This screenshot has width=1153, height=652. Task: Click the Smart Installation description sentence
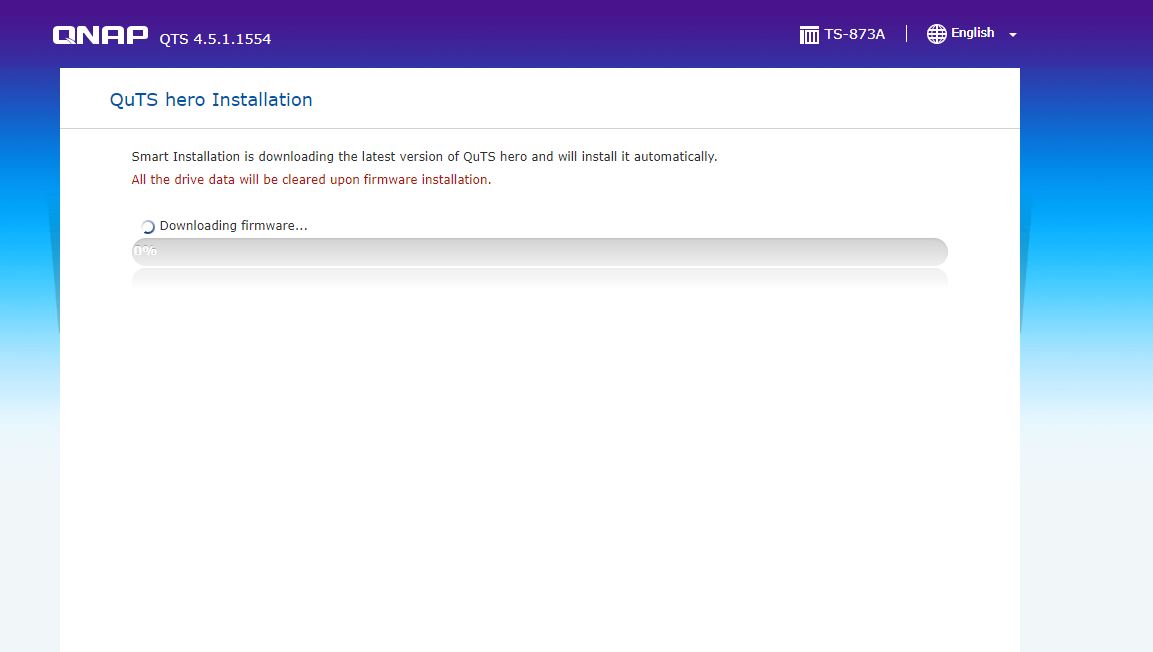[x=424, y=157]
